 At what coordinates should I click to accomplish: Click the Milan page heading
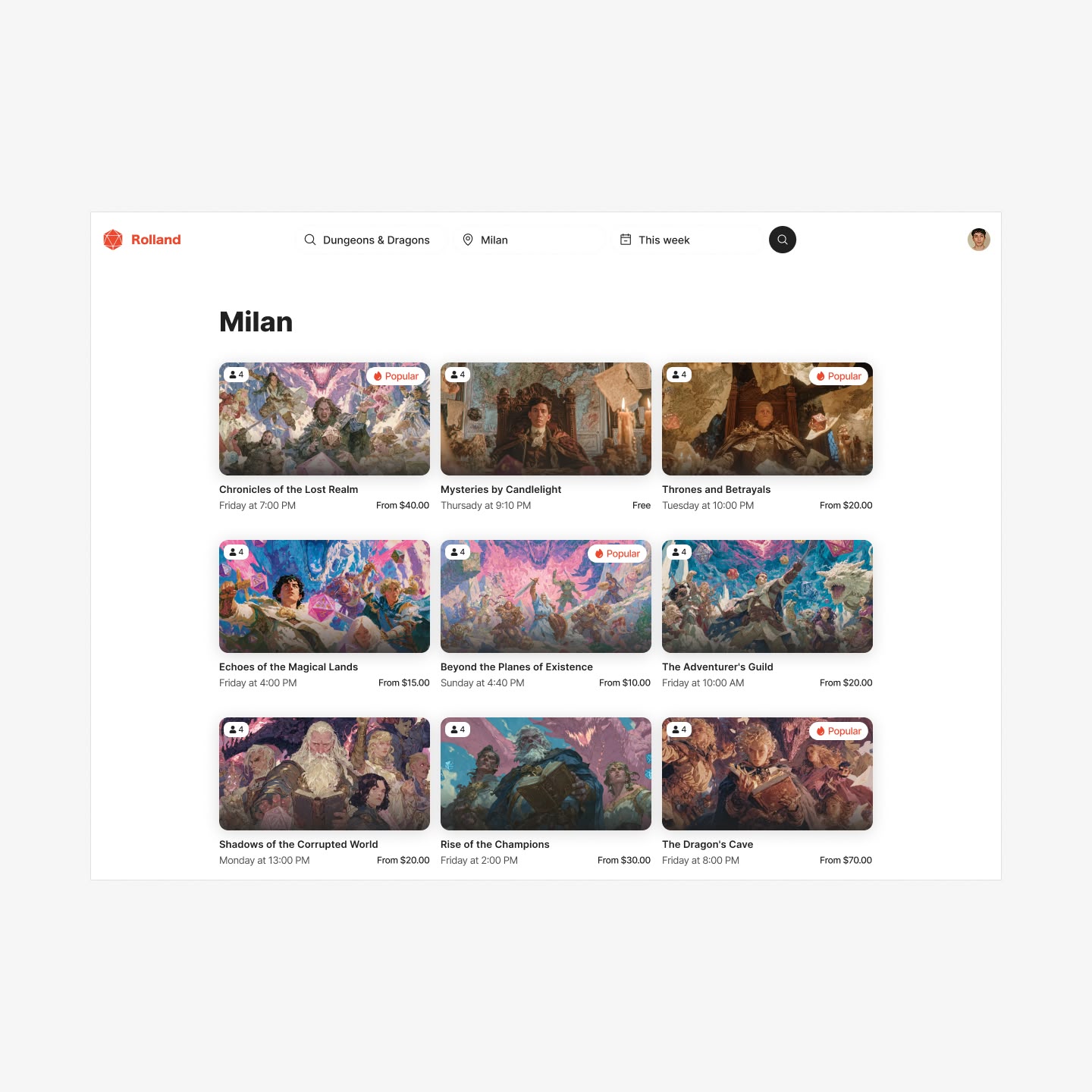(256, 322)
